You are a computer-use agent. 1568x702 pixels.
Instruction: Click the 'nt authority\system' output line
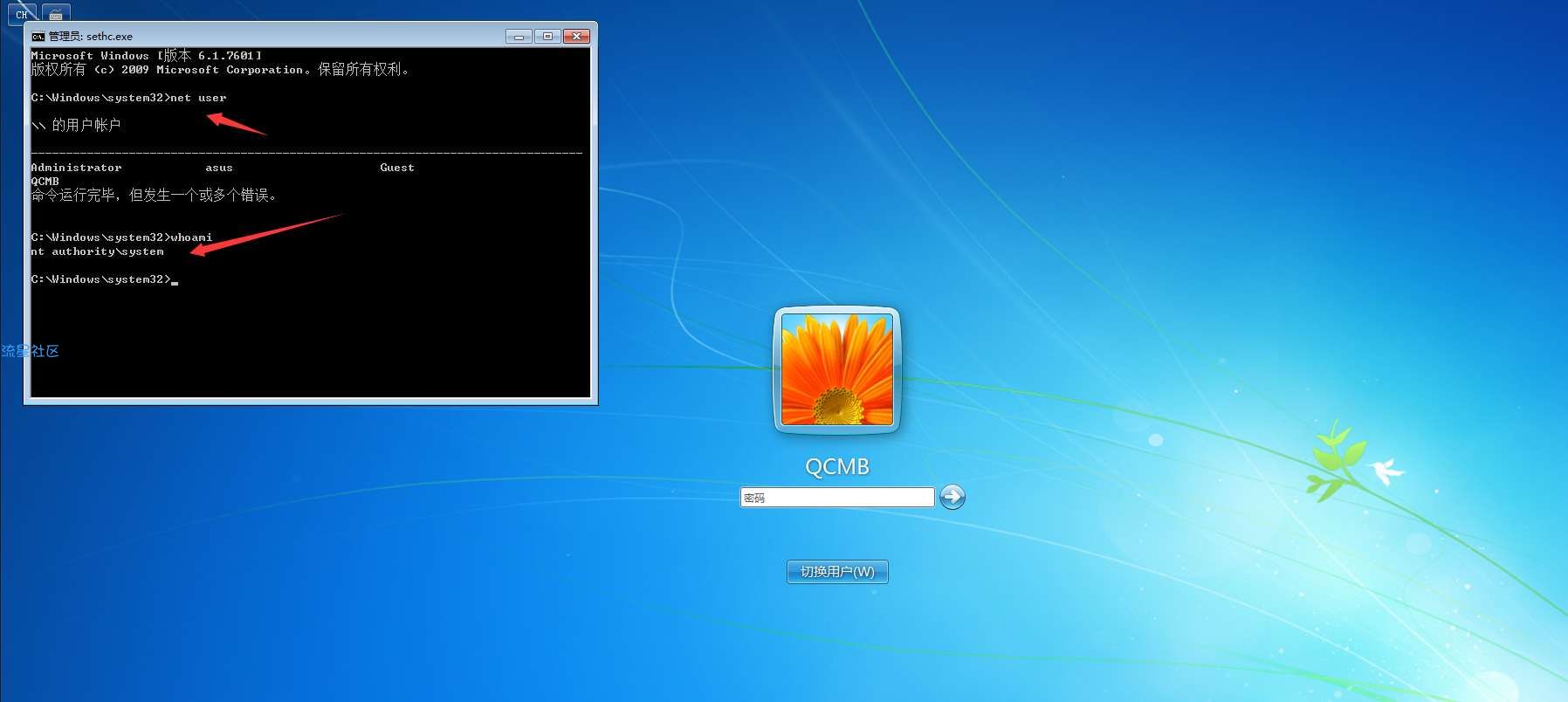97,251
